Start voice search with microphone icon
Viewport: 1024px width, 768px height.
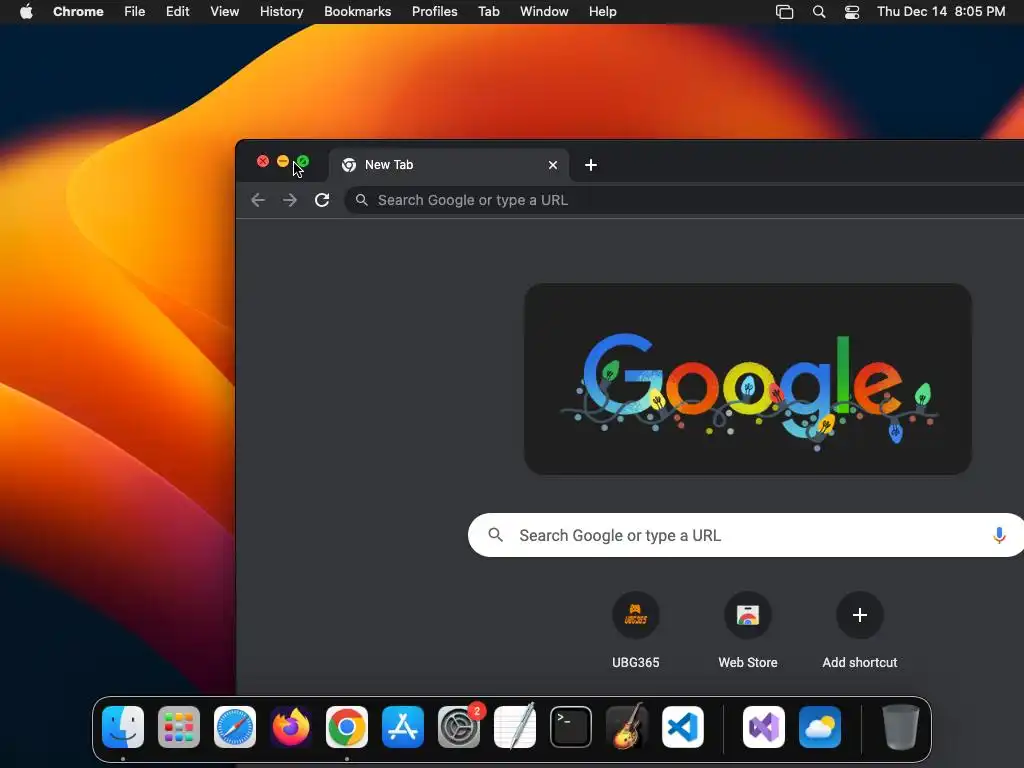pos(999,536)
